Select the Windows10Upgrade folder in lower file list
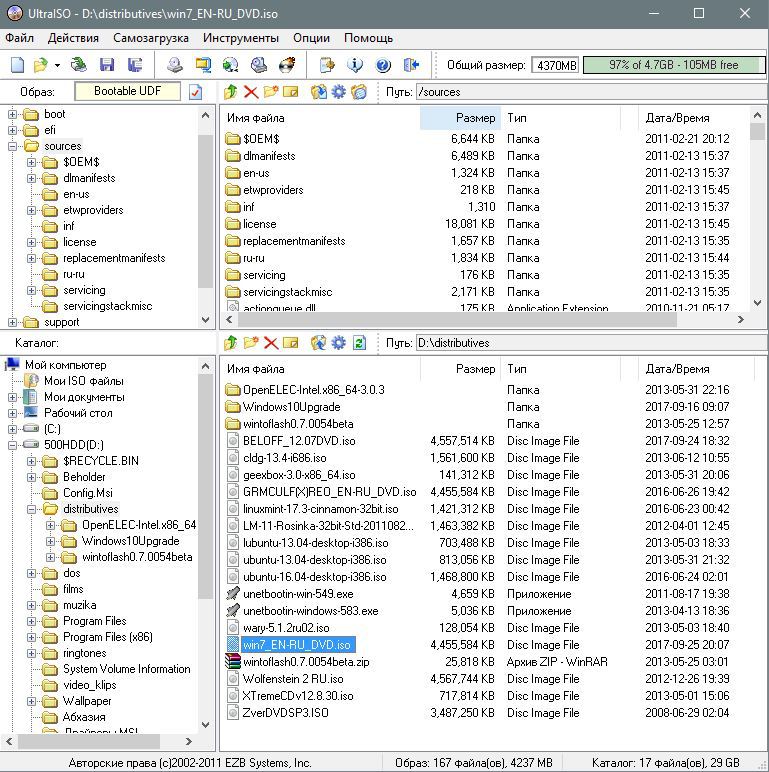 291,407
